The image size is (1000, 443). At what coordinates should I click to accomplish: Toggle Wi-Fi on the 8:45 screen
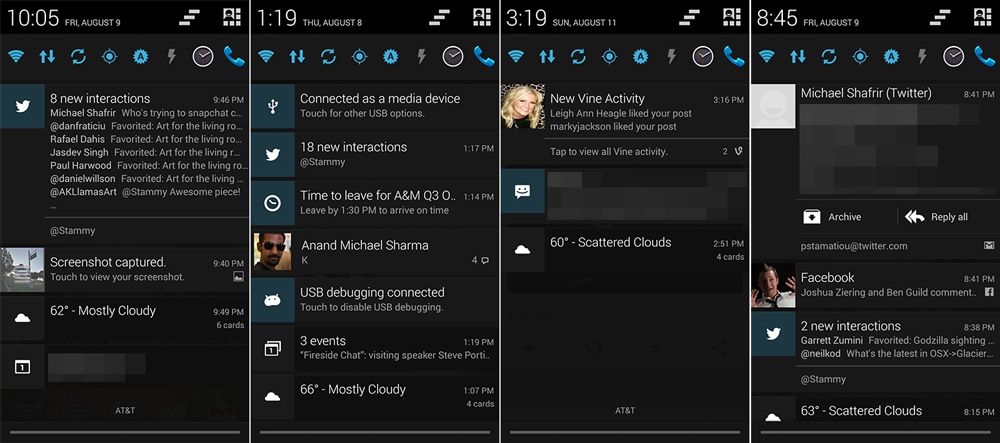(767, 57)
